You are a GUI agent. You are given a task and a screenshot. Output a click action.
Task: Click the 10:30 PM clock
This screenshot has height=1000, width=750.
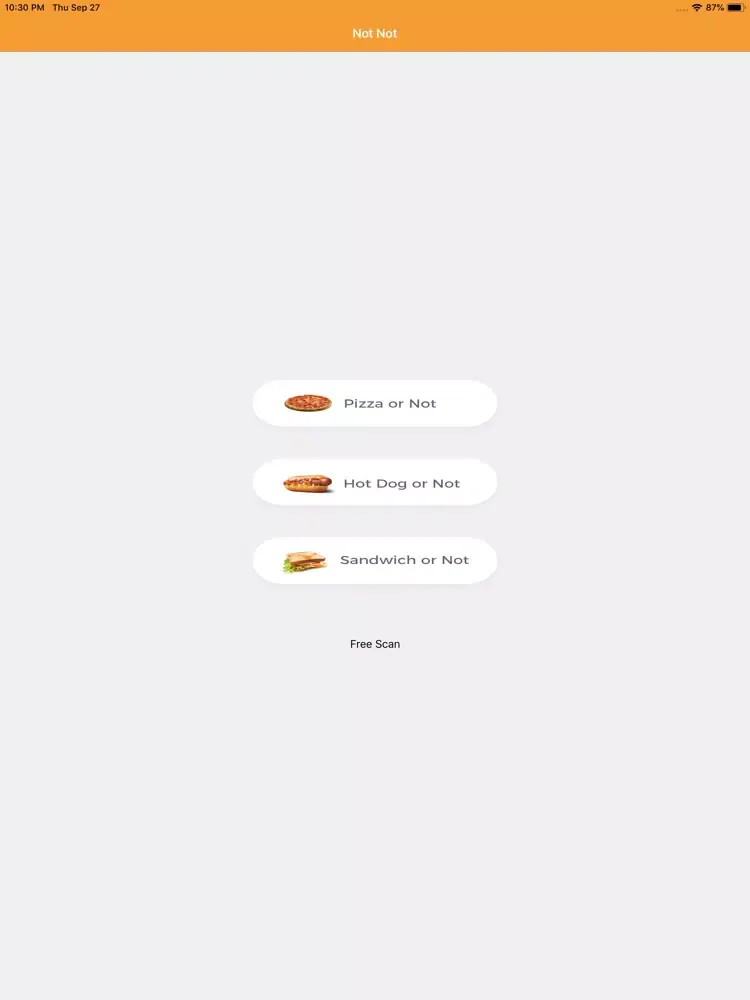point(25,8)
